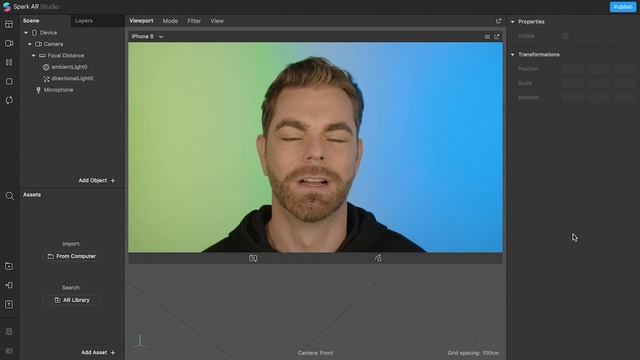This screenshot has height=360, width=640.
Task: Click Add Object in the Scene panel
Action: (97, 180)
